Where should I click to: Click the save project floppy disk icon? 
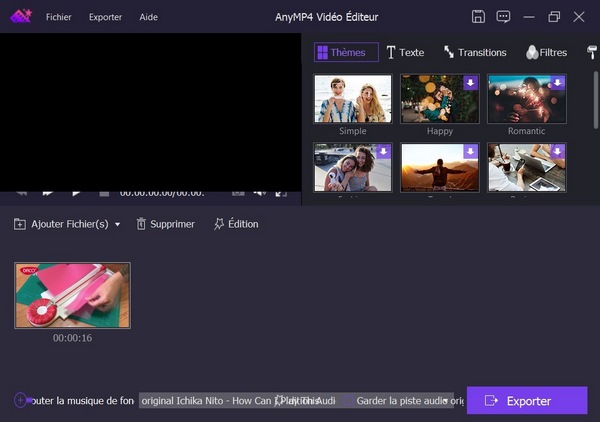[478, 17]
